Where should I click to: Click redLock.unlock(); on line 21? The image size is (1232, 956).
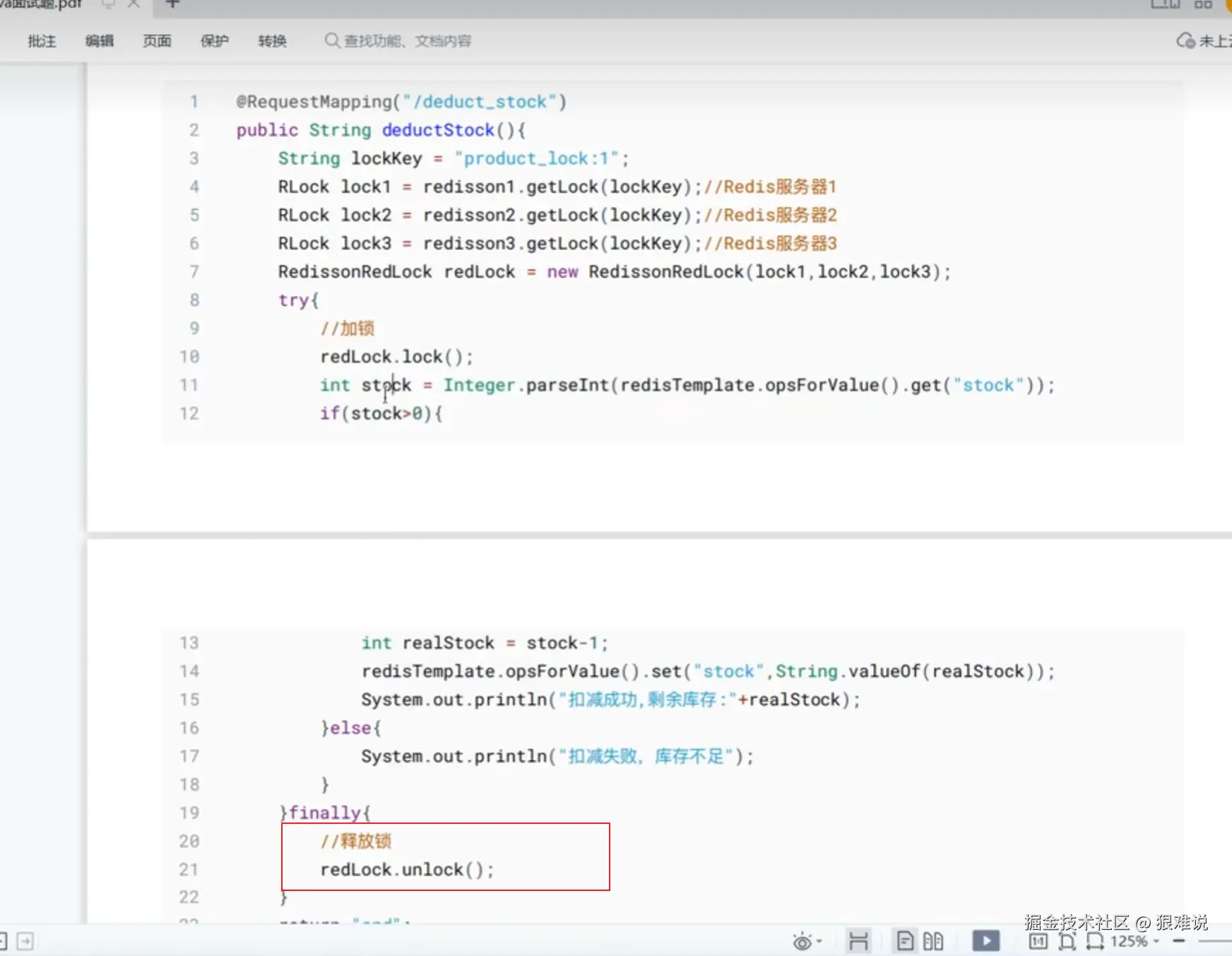click(x=407, y=869)
